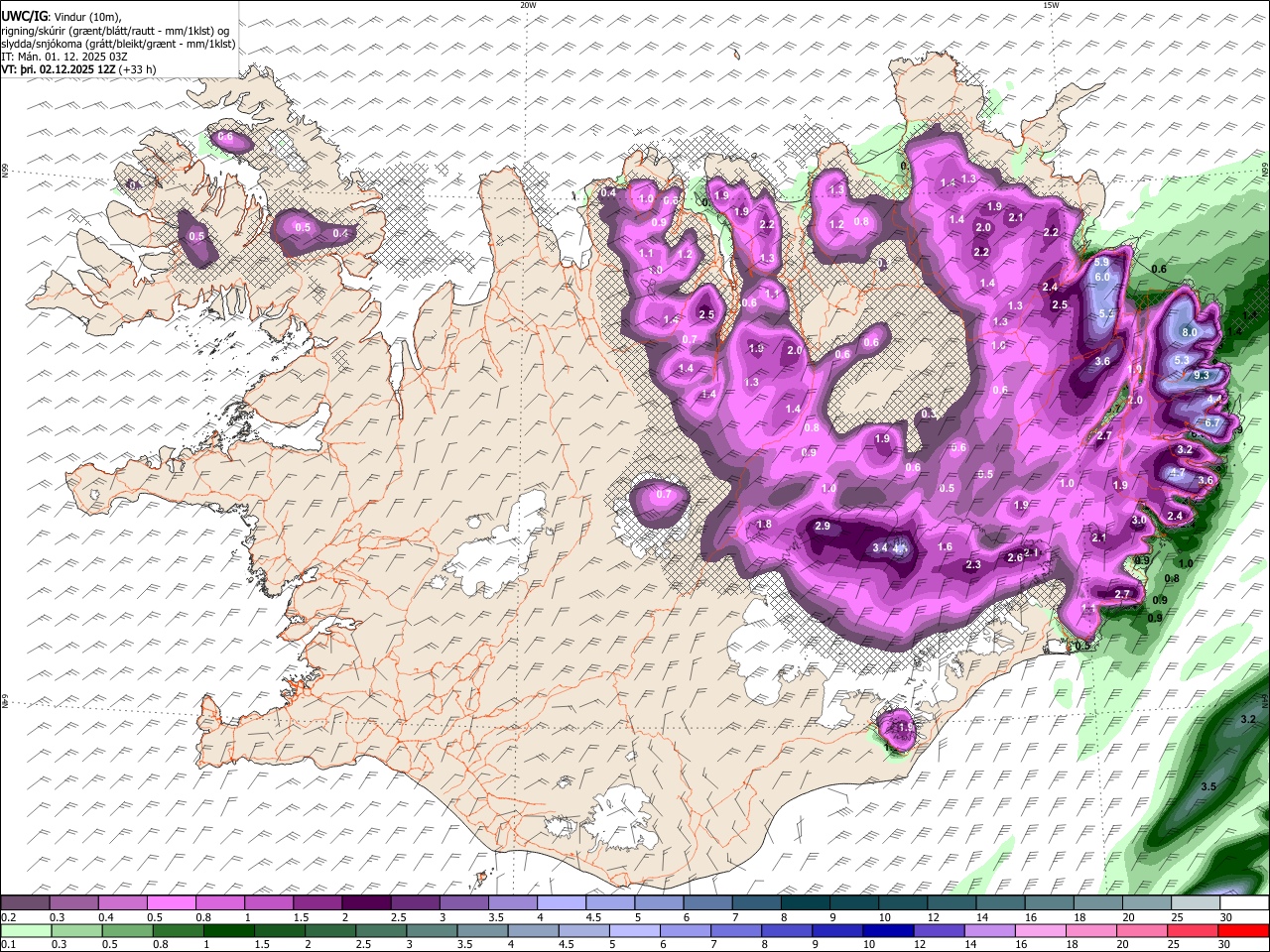Click the '2.6' snowfall value on the map
The height and width of the screenshot is (952, 1270).
[1015, 558]
